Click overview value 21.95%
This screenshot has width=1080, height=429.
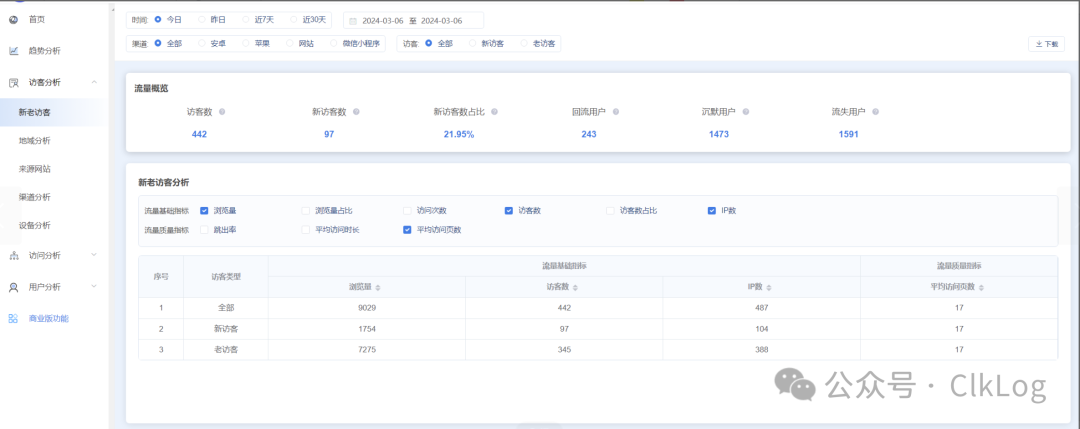click(459, 134)
